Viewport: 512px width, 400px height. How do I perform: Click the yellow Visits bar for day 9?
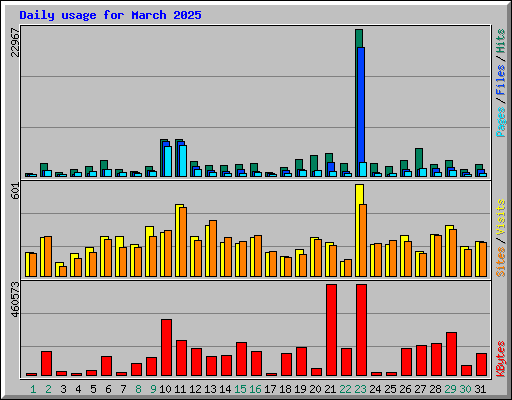pos(148,251)
